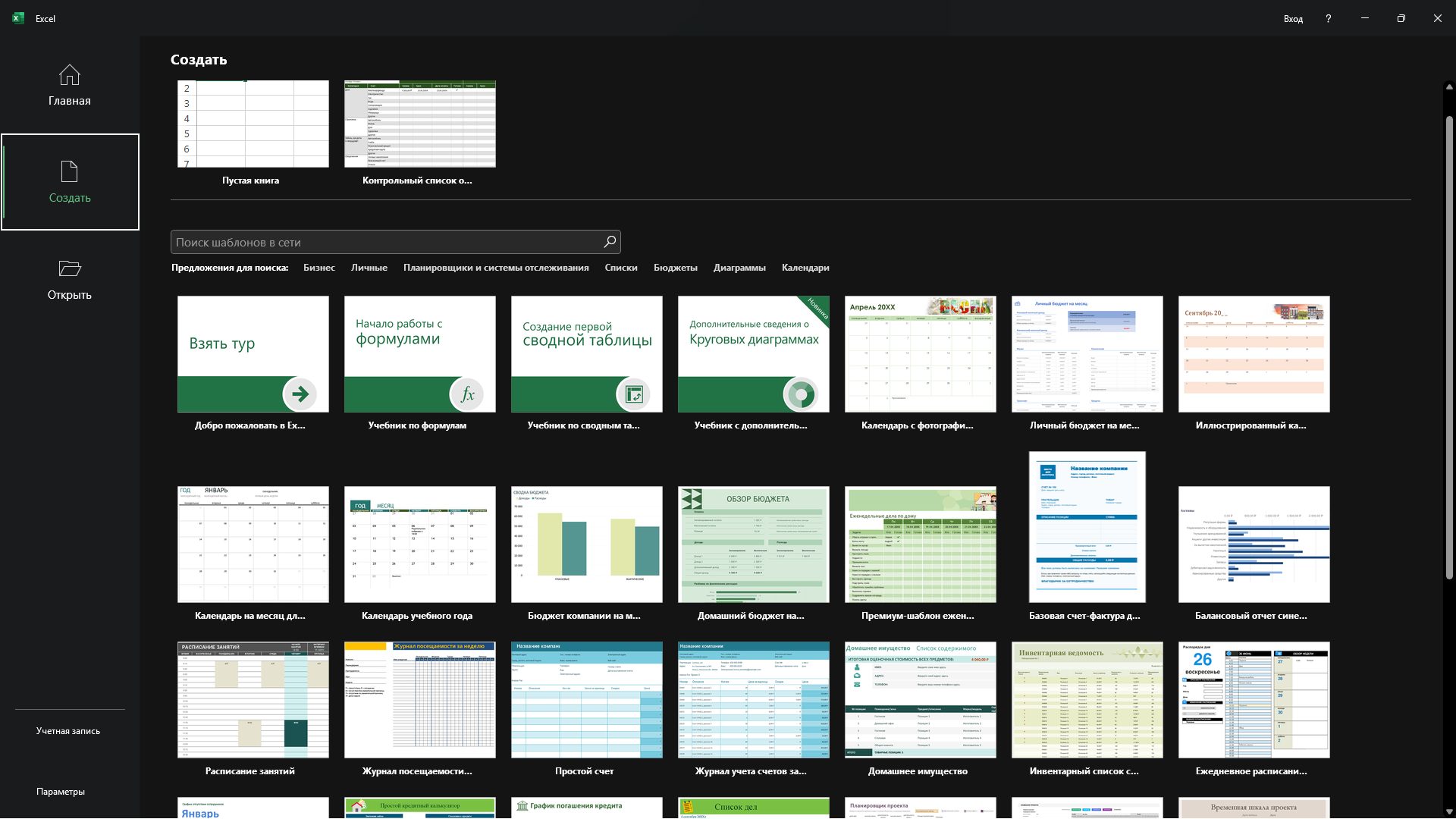The width and height of the screenshot is (1456, 819).
Task: Click the scroll down arrow of scrollbar
Action: 1449,811
